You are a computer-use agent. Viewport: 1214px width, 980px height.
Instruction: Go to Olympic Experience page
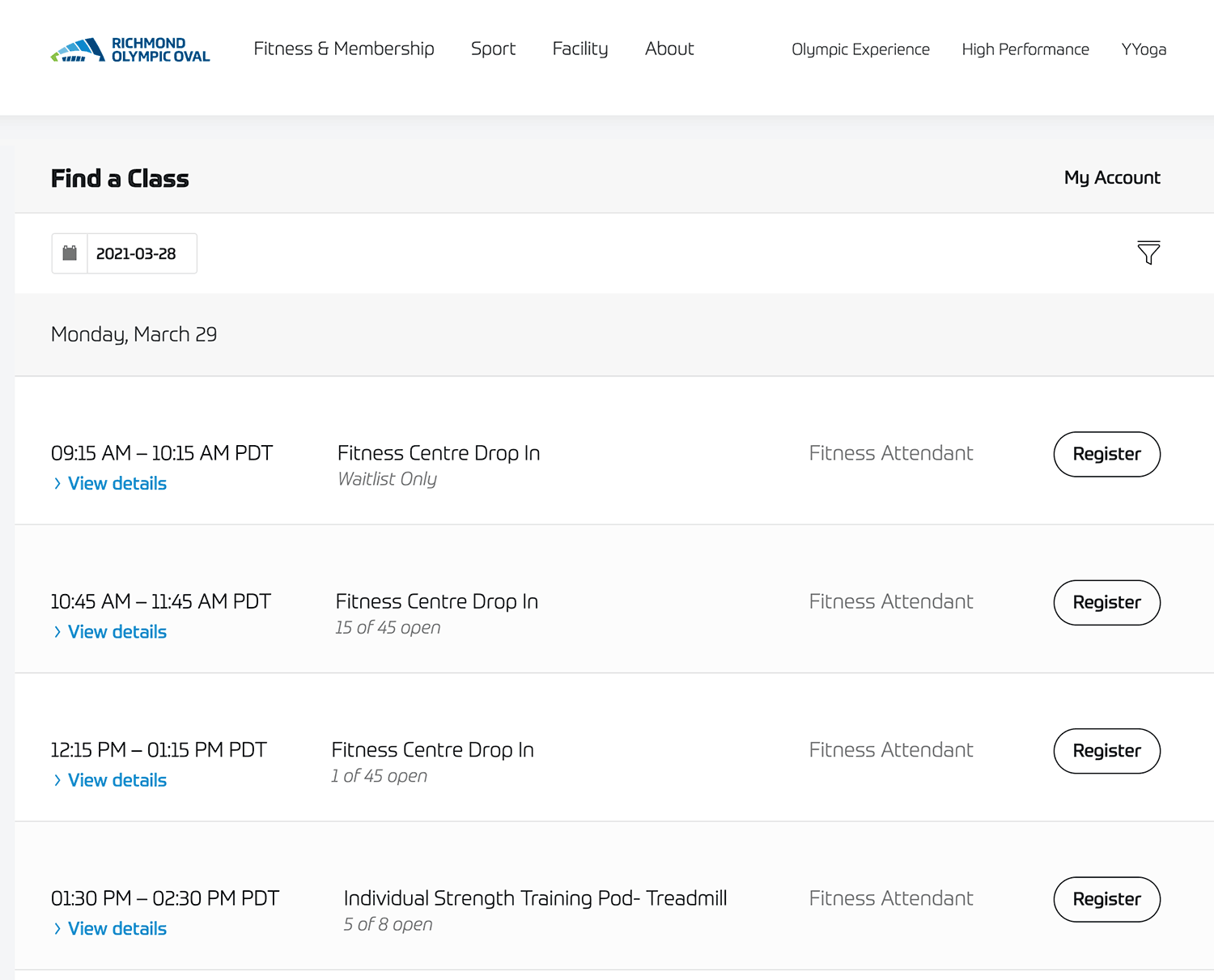[860, 49]
